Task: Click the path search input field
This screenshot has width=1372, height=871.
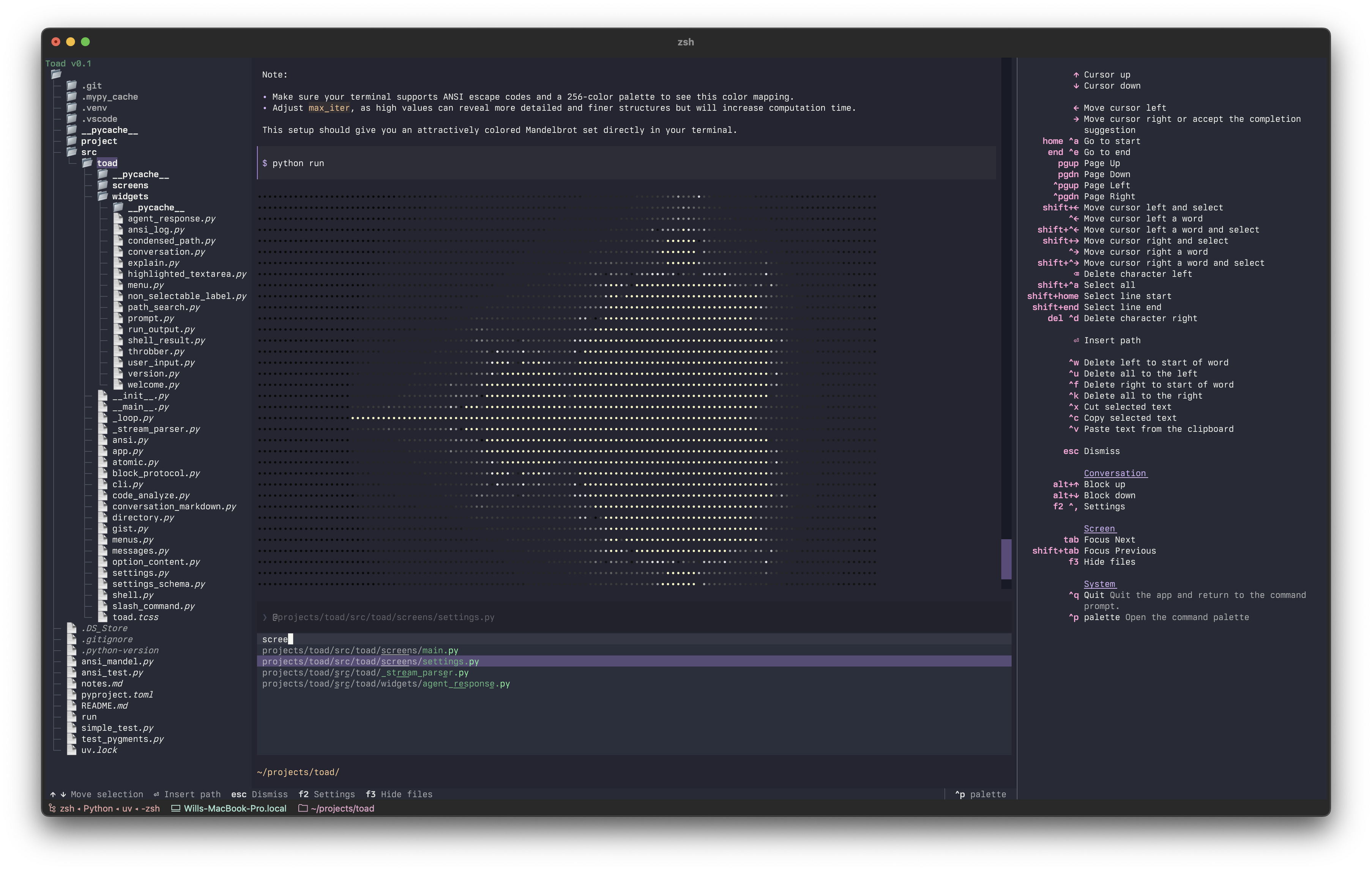Action: 634,639
